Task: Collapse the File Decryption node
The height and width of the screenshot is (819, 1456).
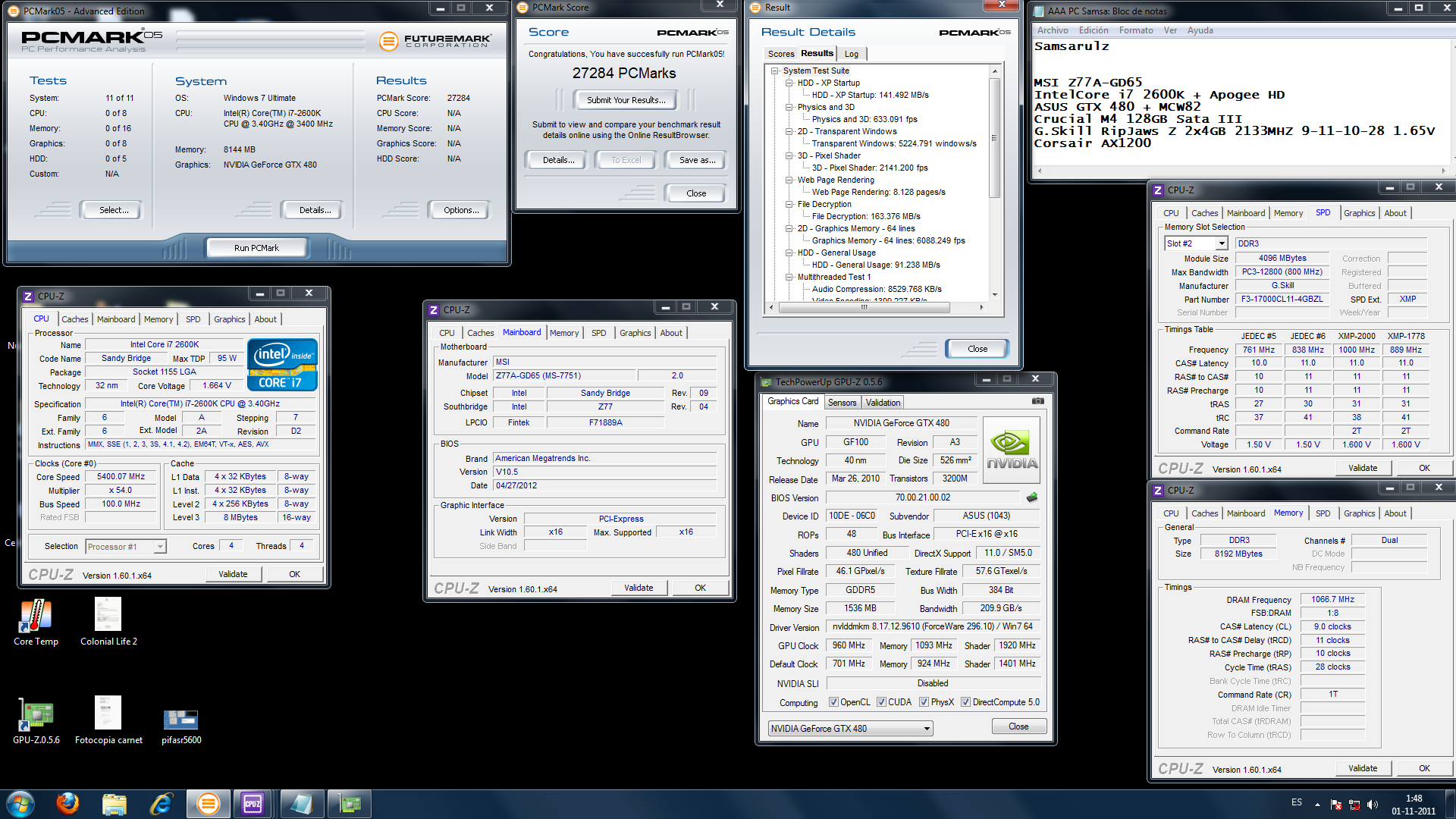Action: coord(789,204)
